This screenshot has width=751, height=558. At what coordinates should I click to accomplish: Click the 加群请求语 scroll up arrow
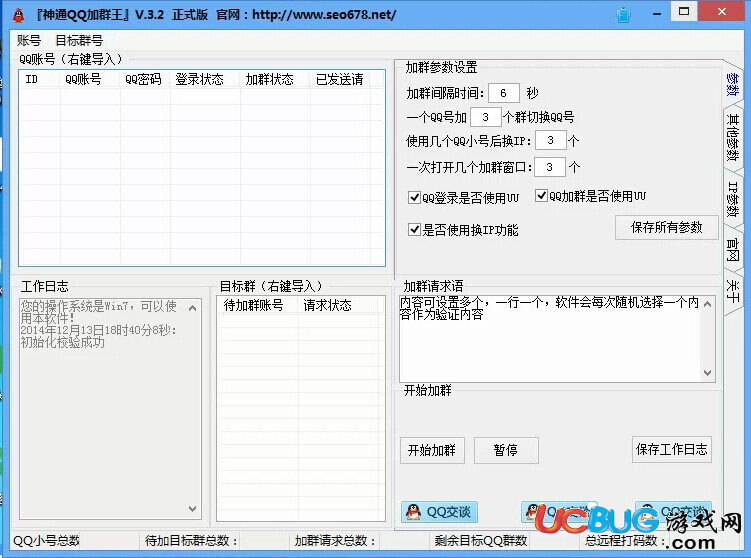707,304
